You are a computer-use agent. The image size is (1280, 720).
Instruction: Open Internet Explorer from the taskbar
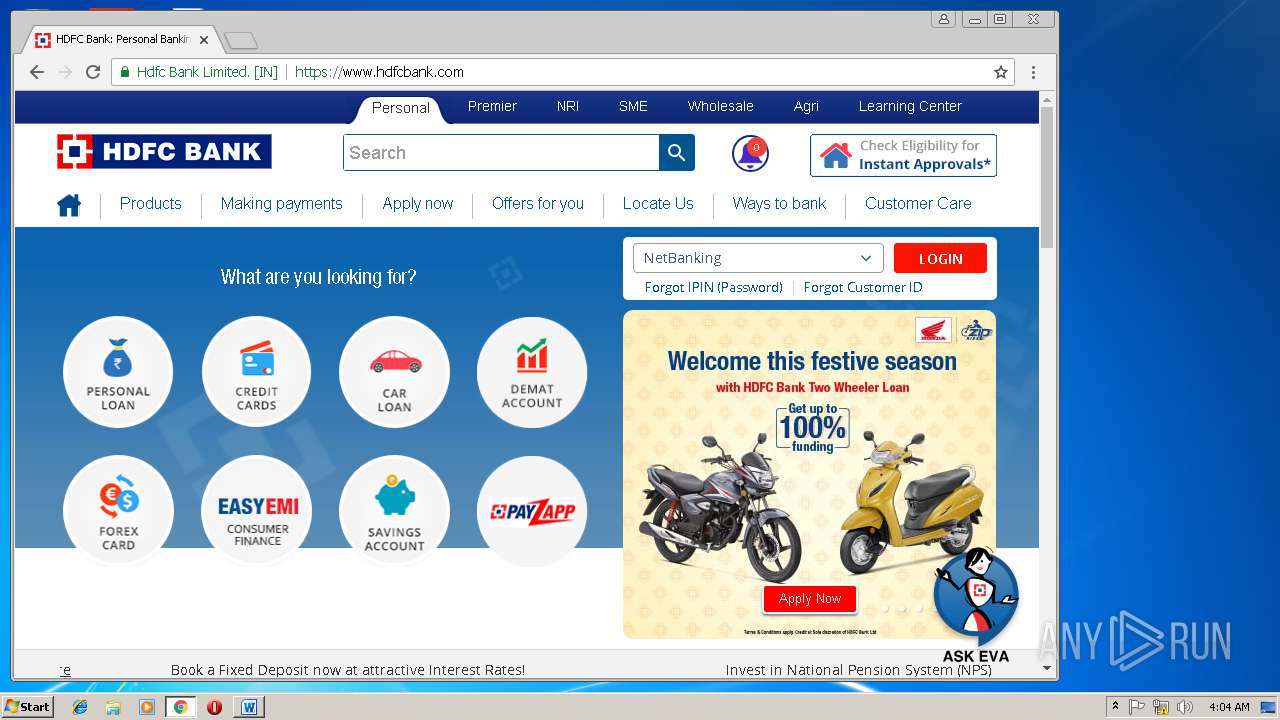point(80,707)
